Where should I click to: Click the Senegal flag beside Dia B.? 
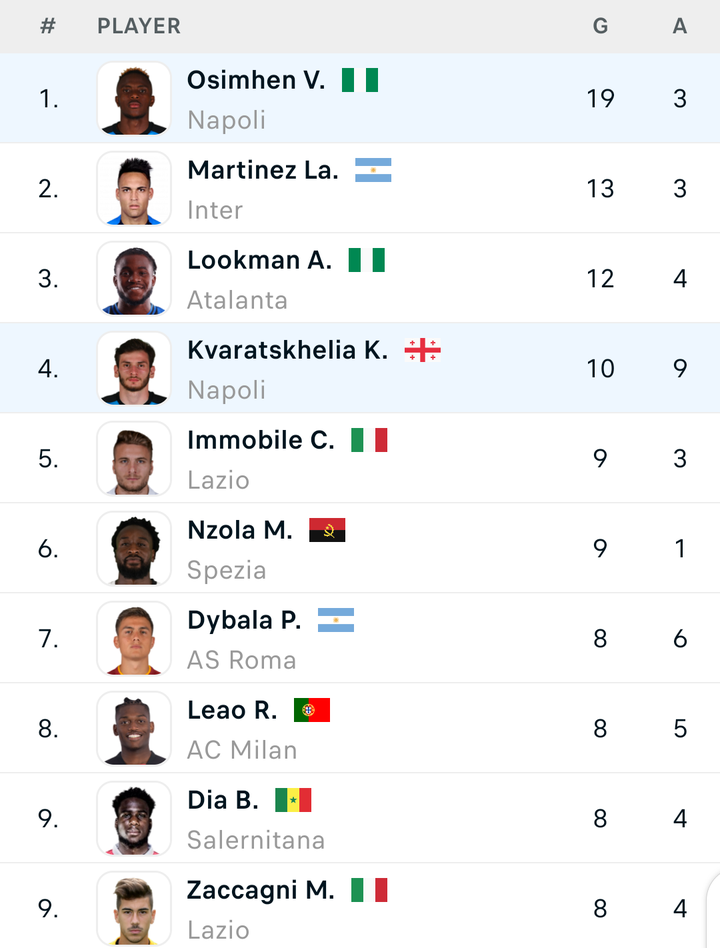point(293,800)
